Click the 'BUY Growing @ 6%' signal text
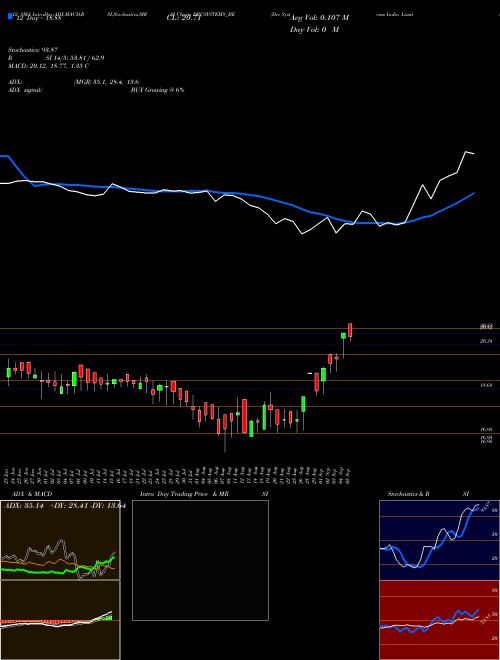 [157, 90]
